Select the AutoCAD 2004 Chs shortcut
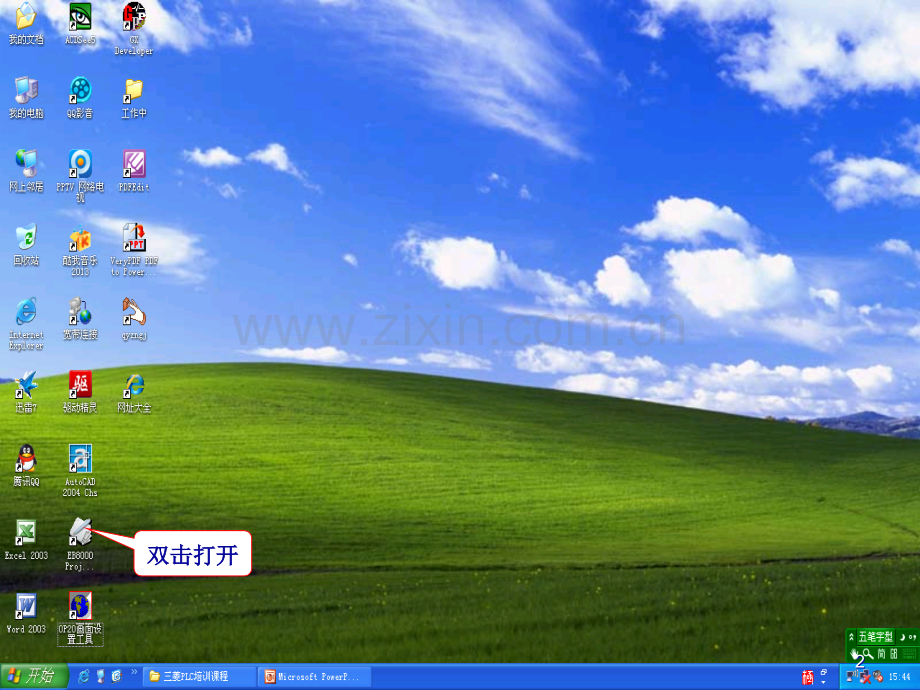920x690 pixels. tap(80, 471)
